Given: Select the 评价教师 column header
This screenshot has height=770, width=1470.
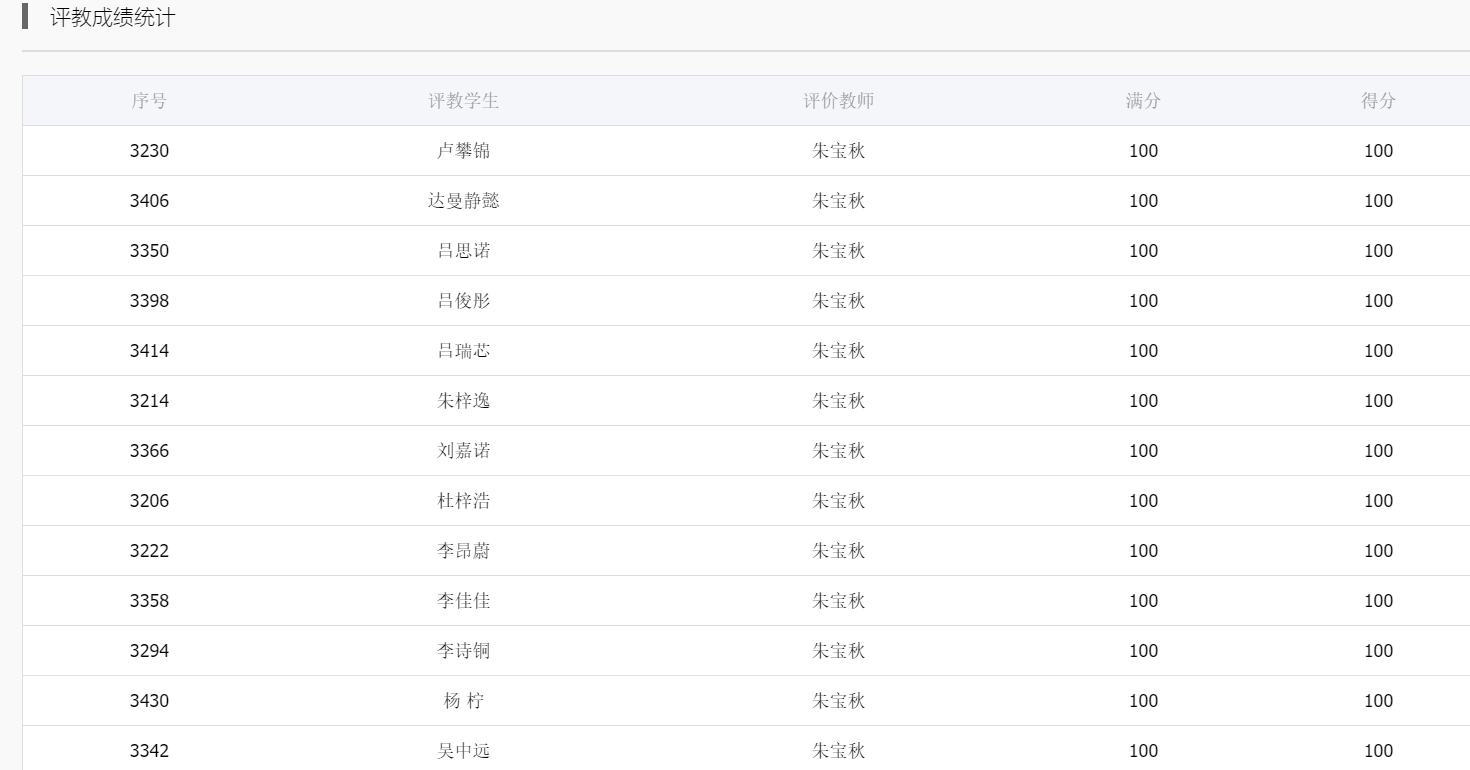Looking at the screenshot, I should pyautogui.click(x=838, y=101).
